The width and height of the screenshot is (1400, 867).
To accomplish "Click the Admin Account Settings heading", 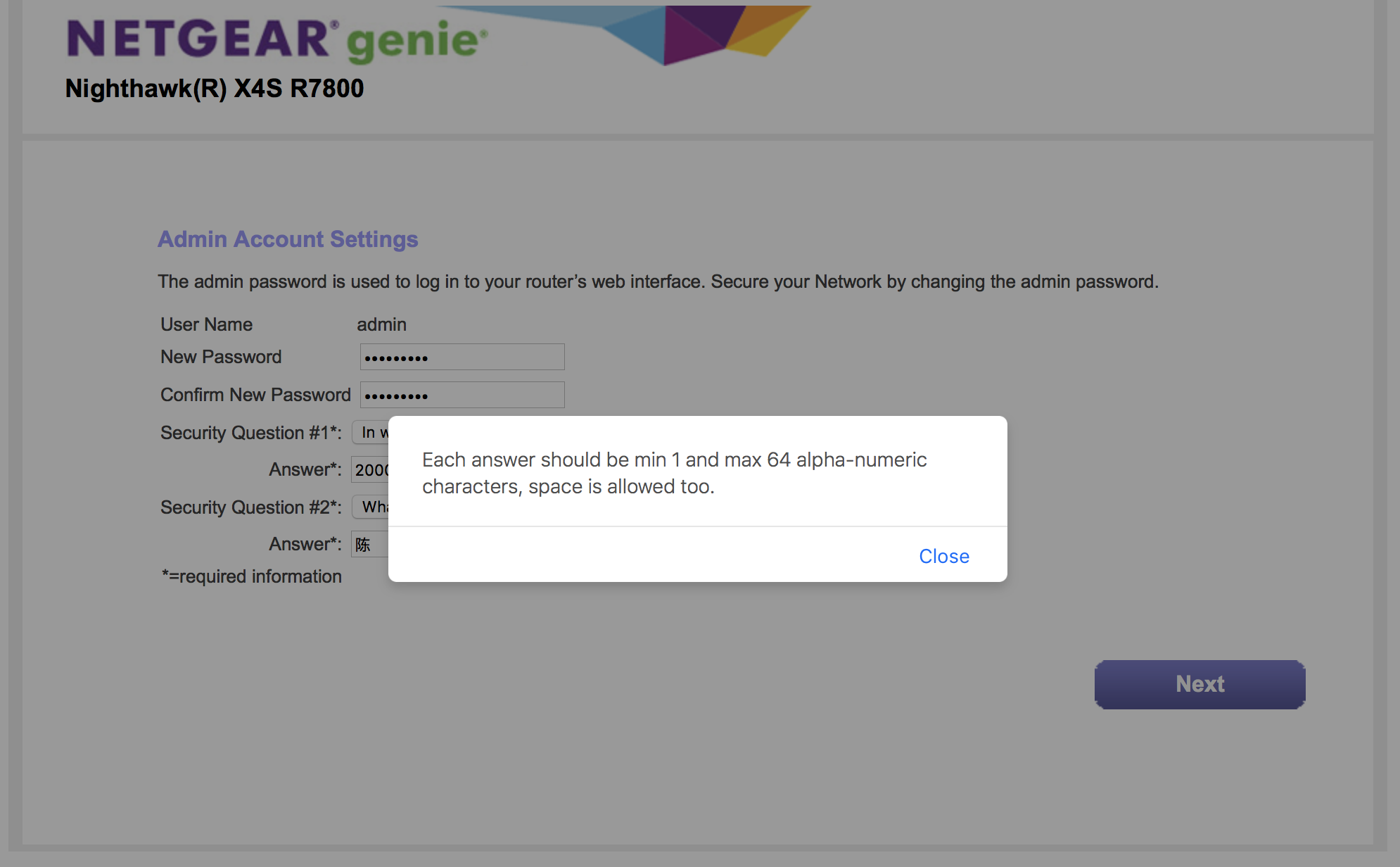I will point(288,239).
